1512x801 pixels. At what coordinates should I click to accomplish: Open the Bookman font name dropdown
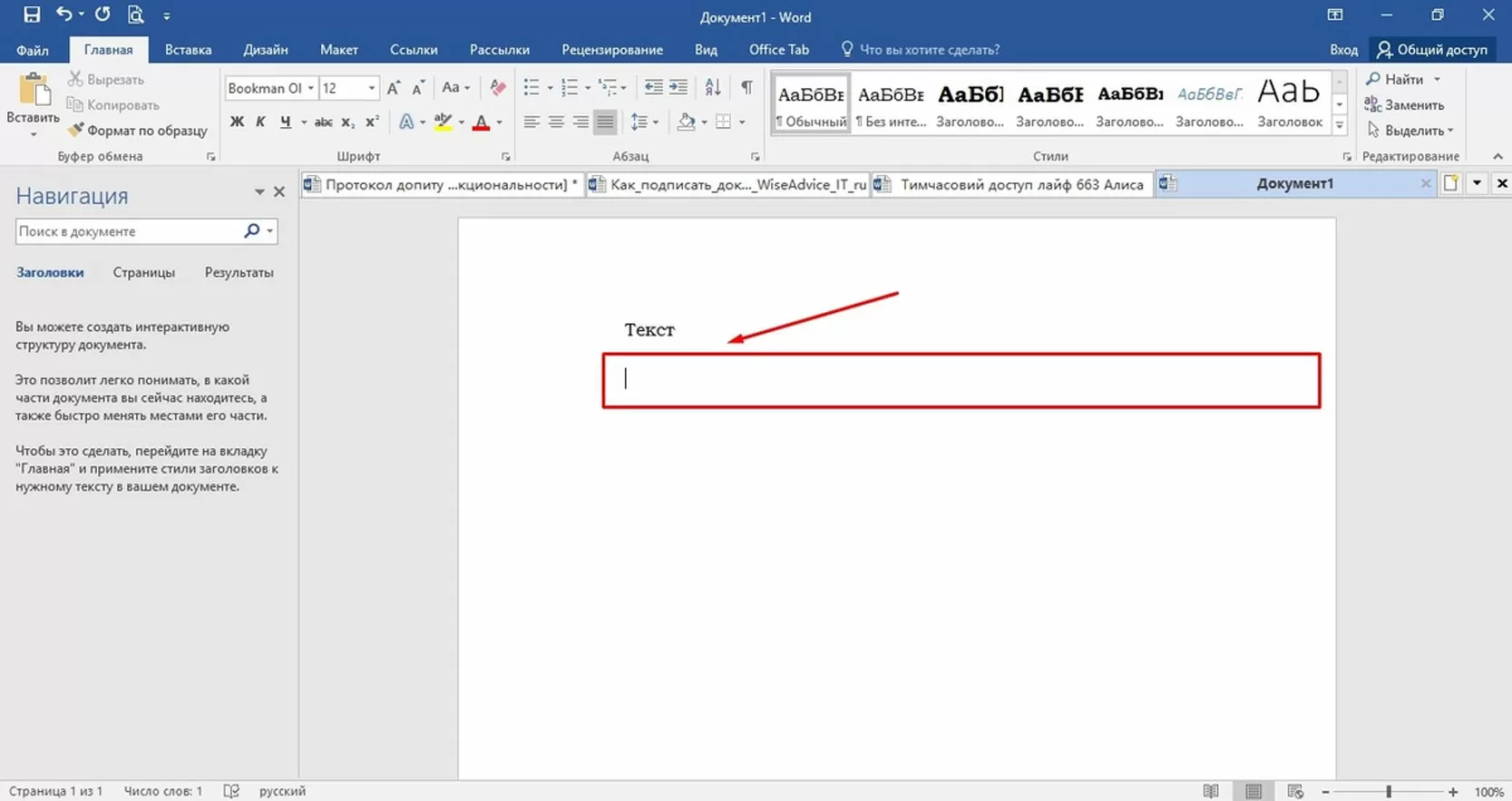click(310, 88)
